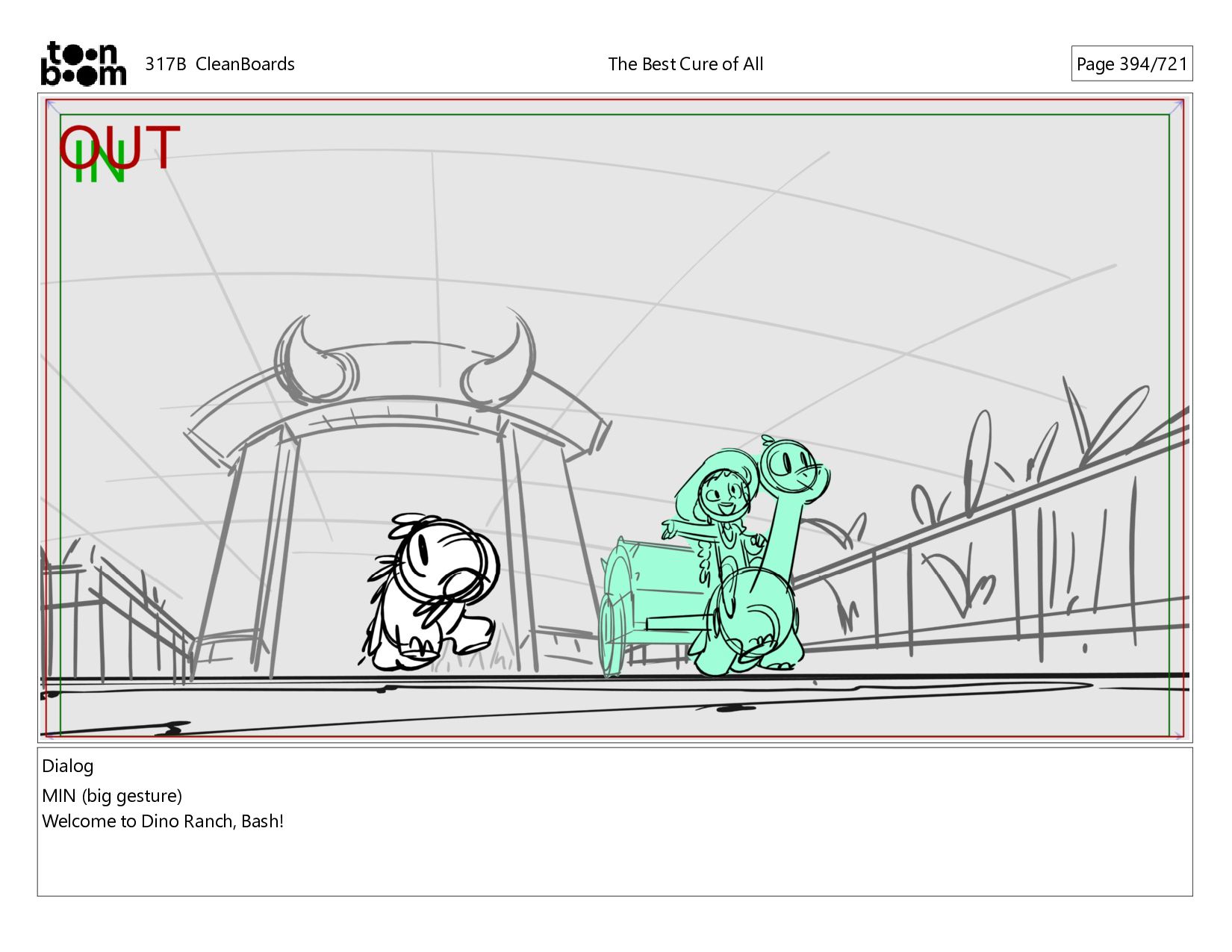
Task: Click the green 'IN' marker
Action: (99, 163)
